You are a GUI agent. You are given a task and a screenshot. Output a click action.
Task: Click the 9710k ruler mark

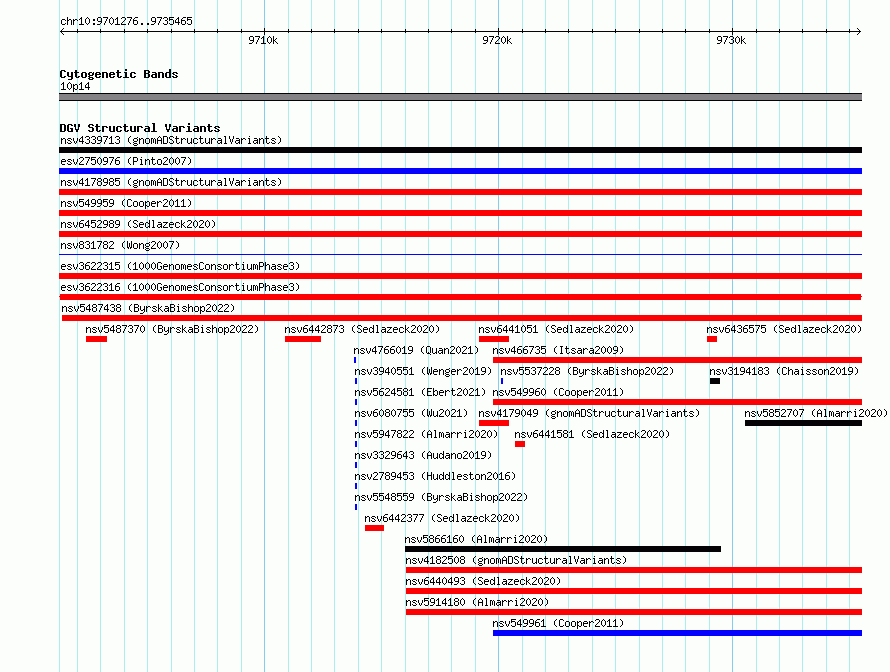point(263,40)
